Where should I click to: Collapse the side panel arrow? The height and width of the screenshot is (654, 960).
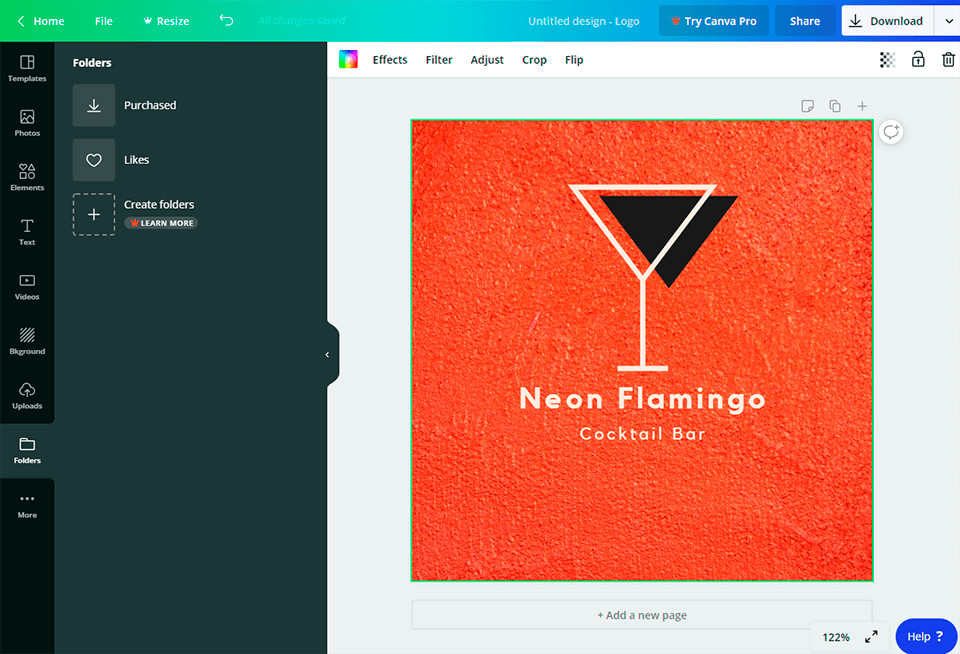coord(328,355)
